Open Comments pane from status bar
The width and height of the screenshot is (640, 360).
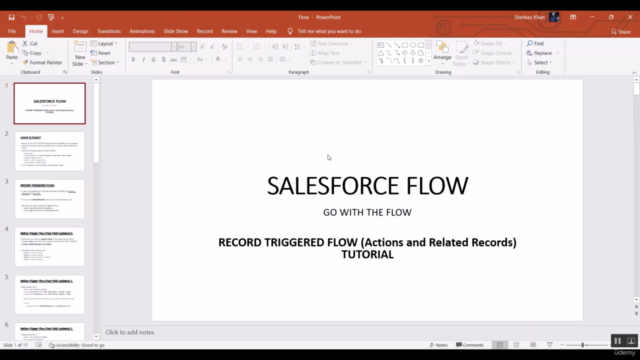[x=470, y=345]
